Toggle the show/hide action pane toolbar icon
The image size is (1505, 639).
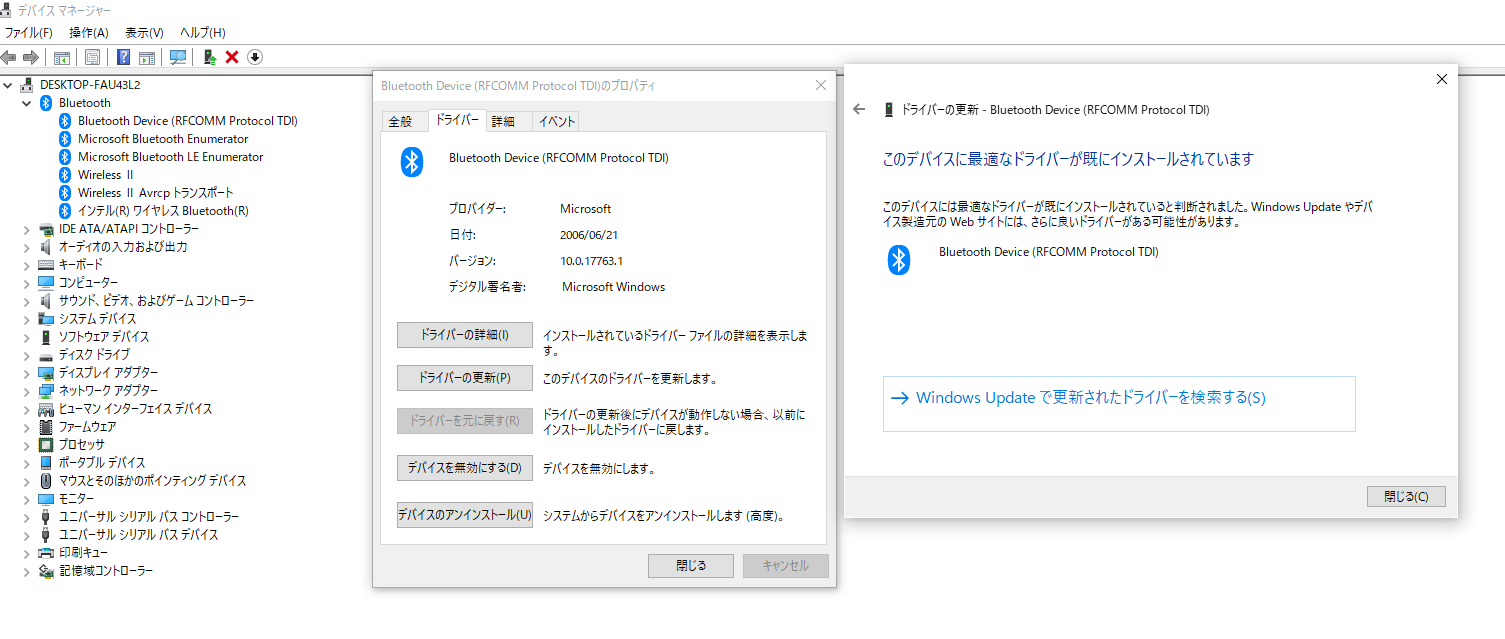coord(147,57)
